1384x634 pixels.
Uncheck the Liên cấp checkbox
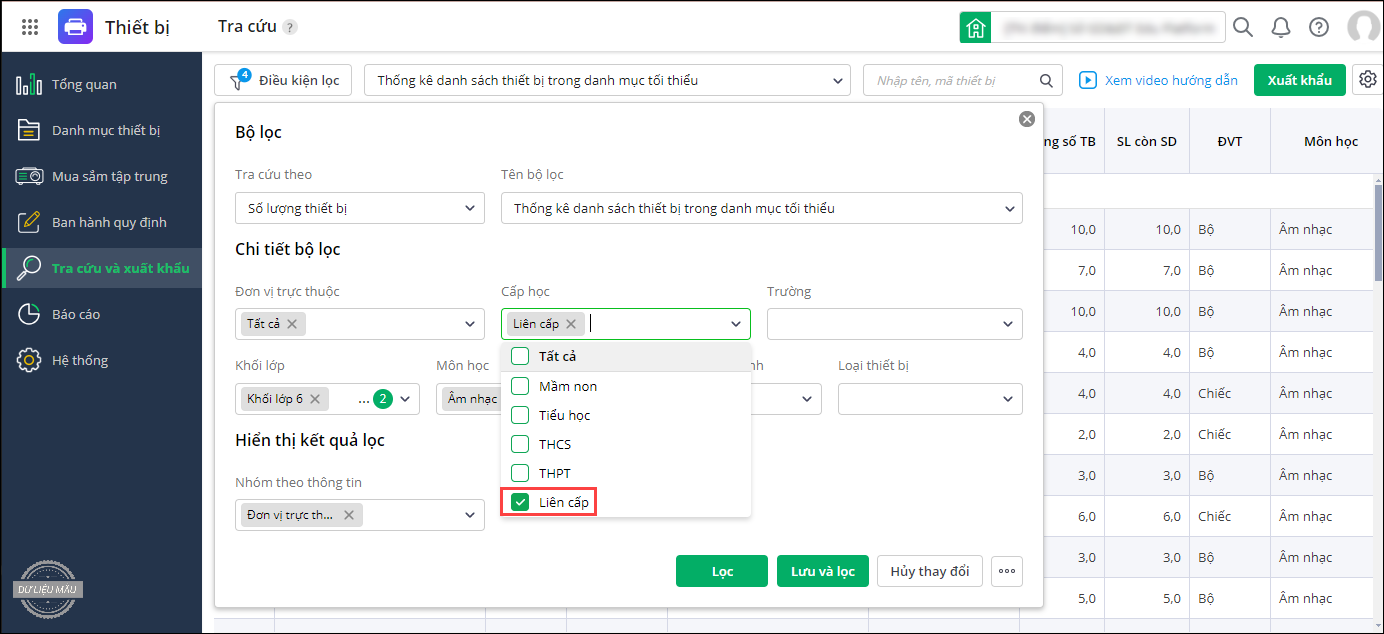(520, 502)
